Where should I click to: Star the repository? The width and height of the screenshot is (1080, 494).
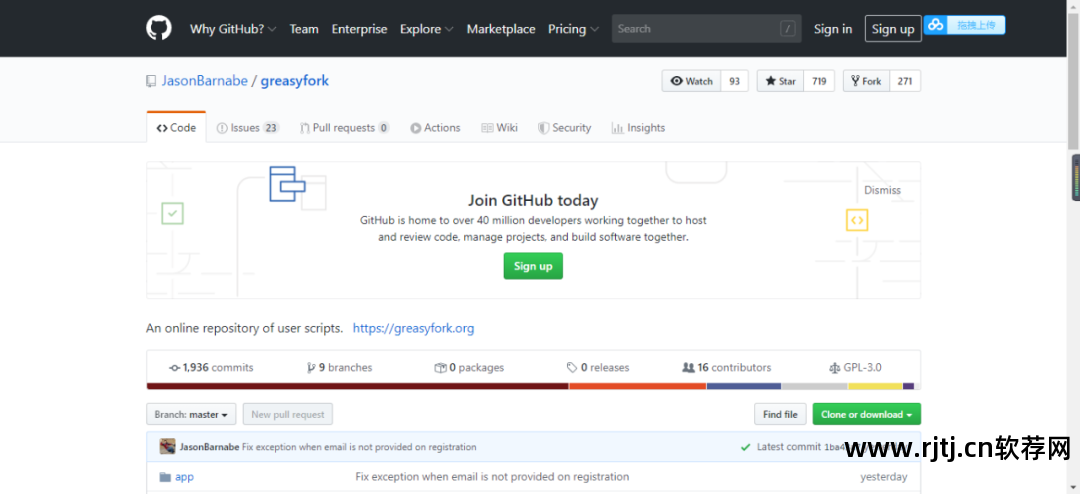(780, 81)
